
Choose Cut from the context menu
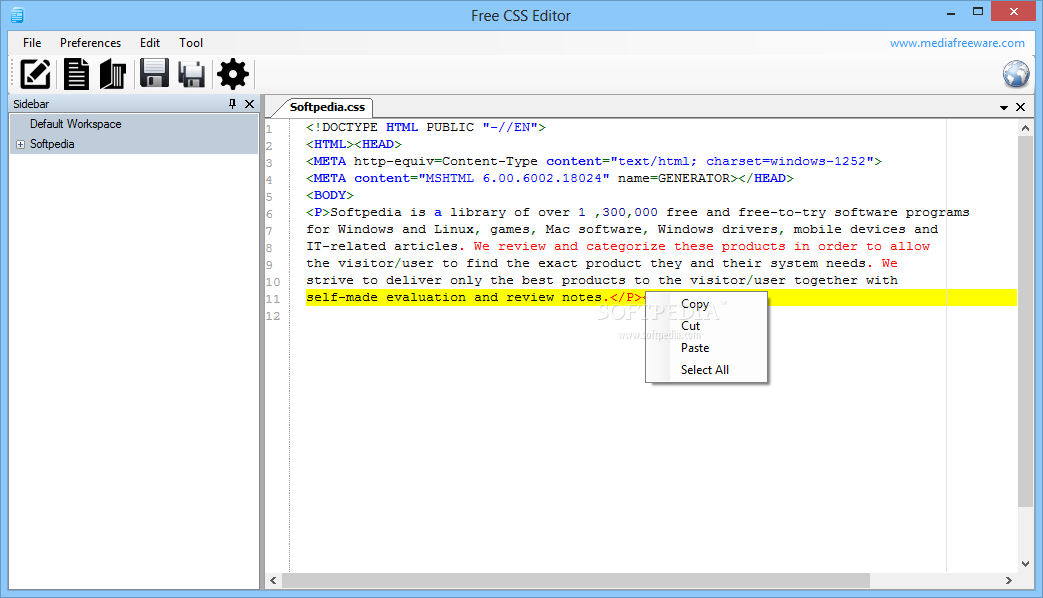click(x=706, y=326)
